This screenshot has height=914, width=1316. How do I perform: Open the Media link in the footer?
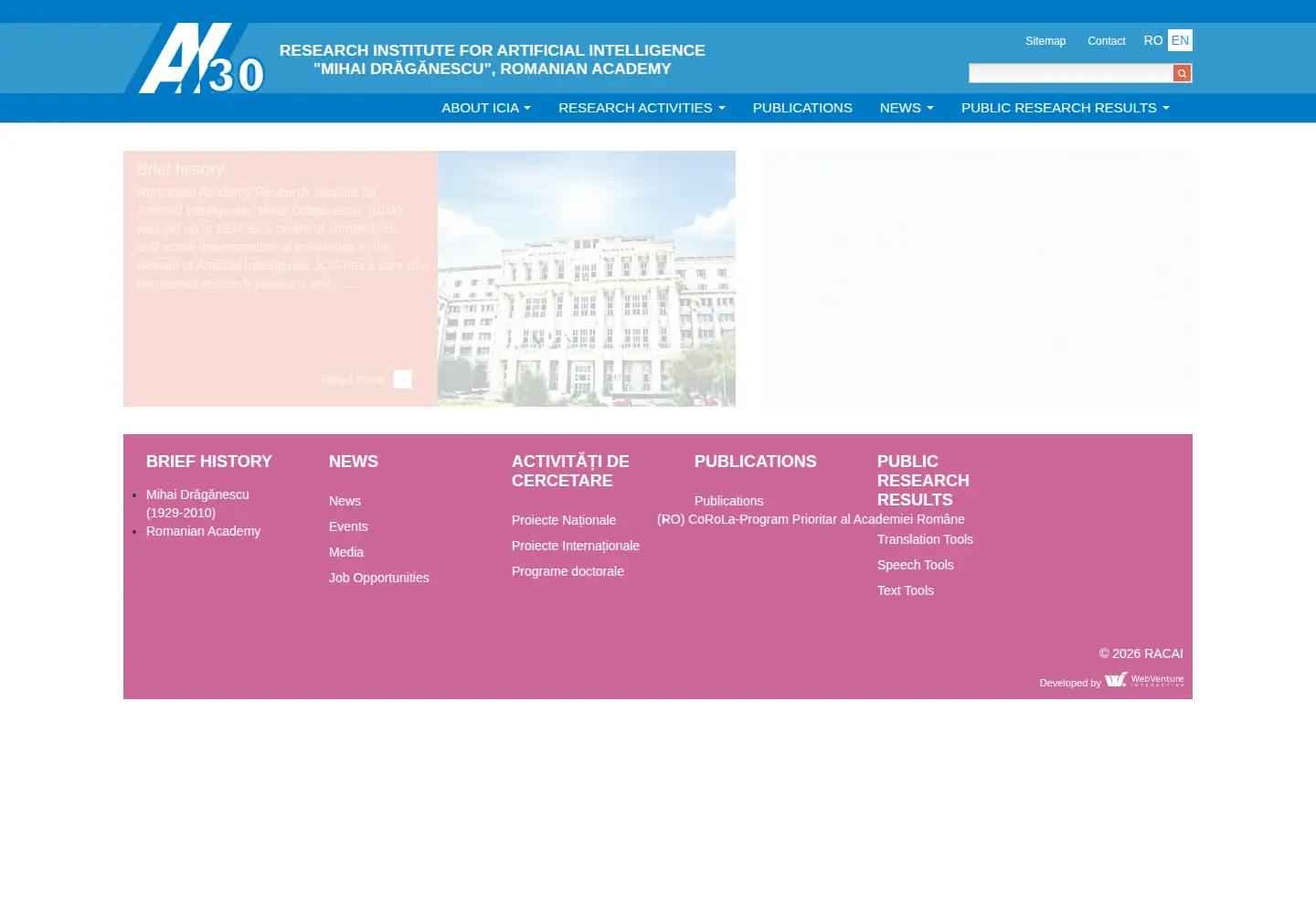346,552
